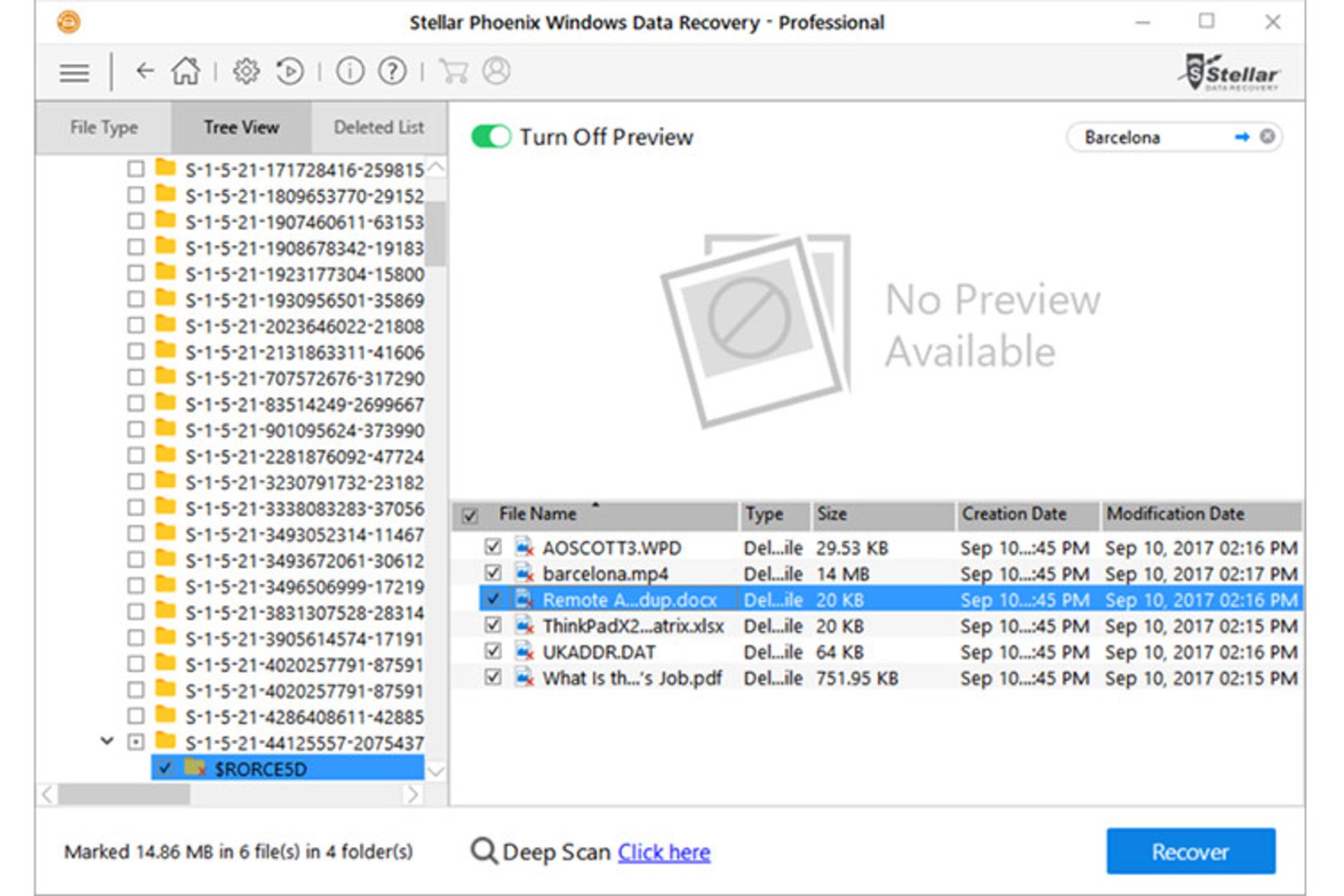
Task: Collapse the S-1-5-21-44125557-2075437 tree node
Action: click(107, 741)
